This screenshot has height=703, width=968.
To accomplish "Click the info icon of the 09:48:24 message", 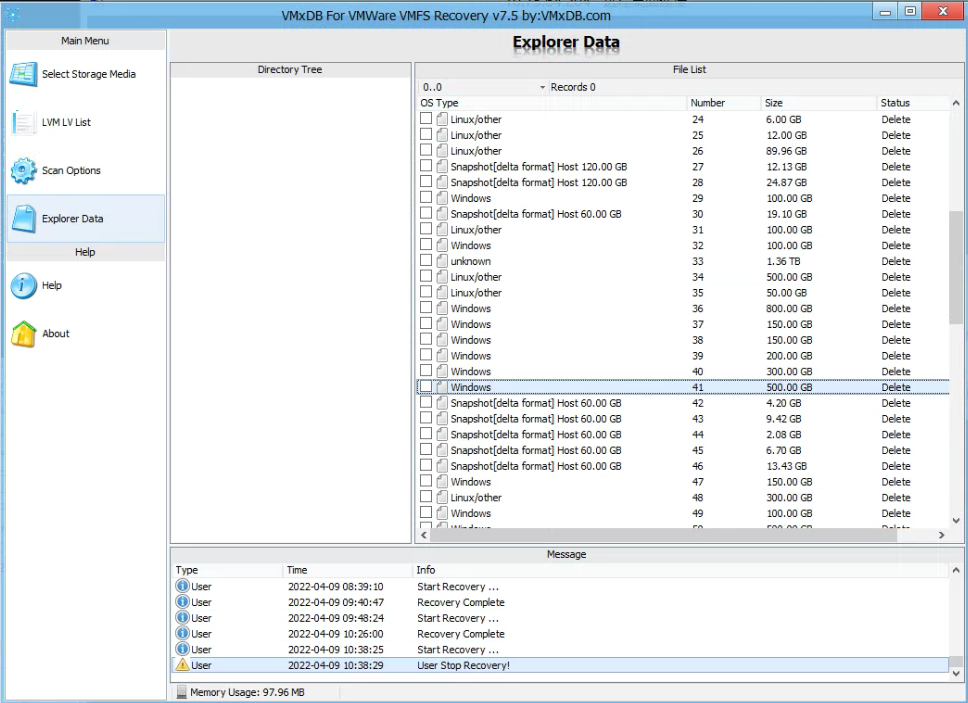I will pyautogui.click(x=182, y=618).
